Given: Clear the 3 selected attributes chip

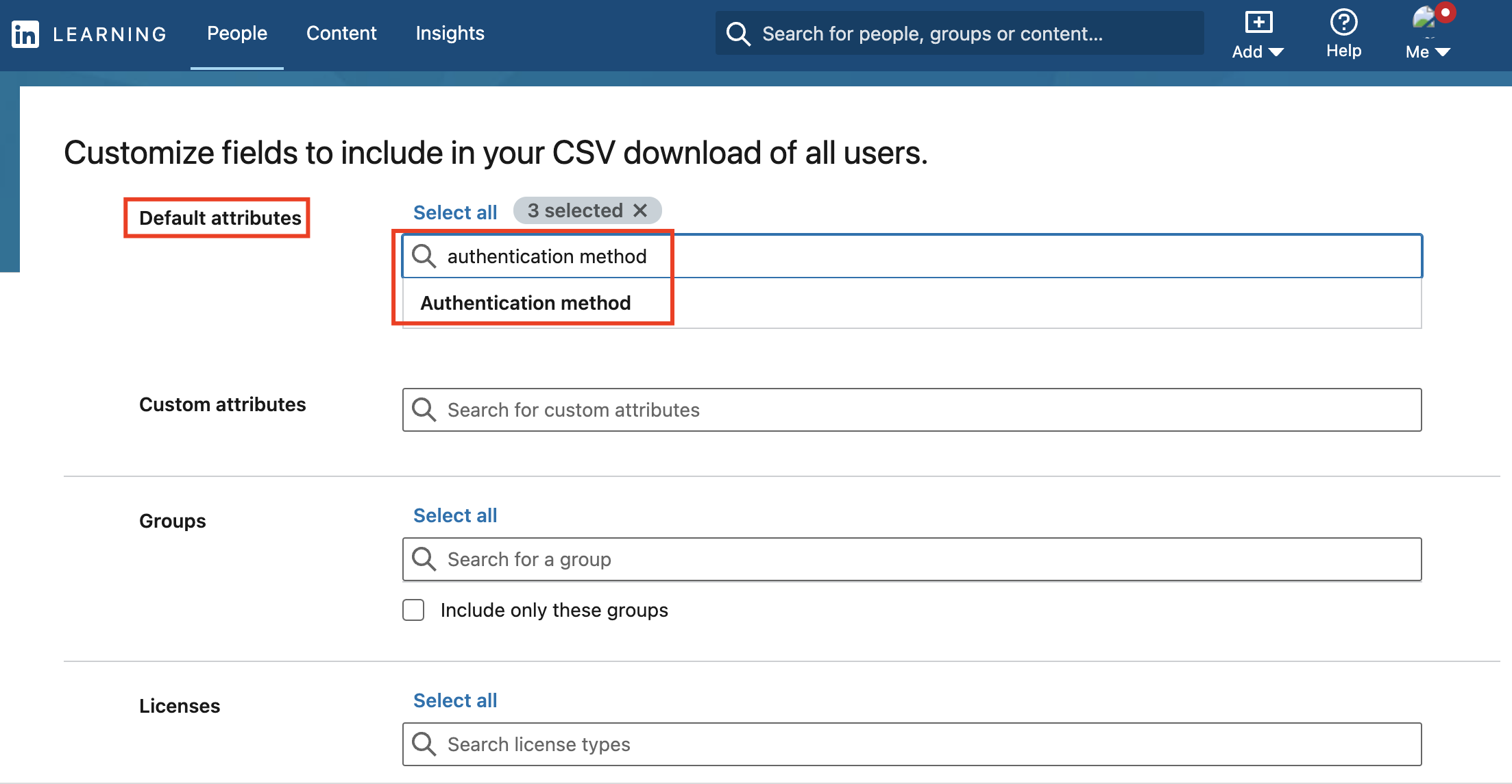Looking at the screenshot, I should click(x=640, y=210).
